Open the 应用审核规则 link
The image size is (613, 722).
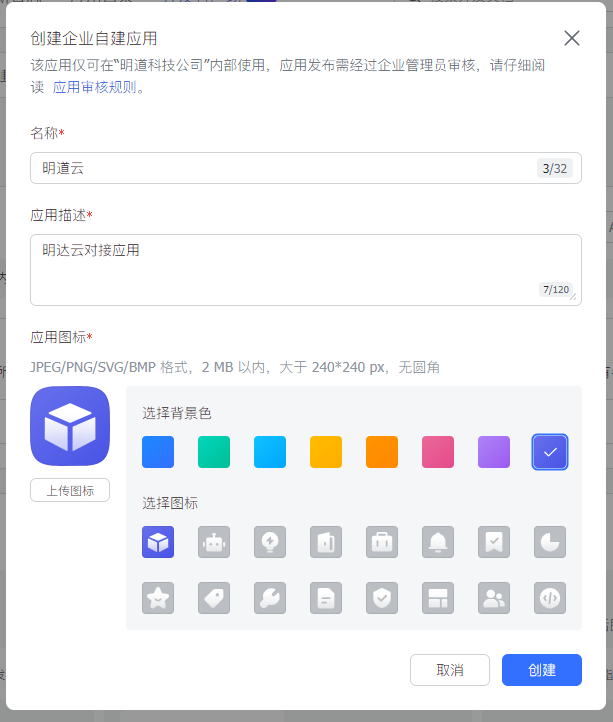point(94,87)
